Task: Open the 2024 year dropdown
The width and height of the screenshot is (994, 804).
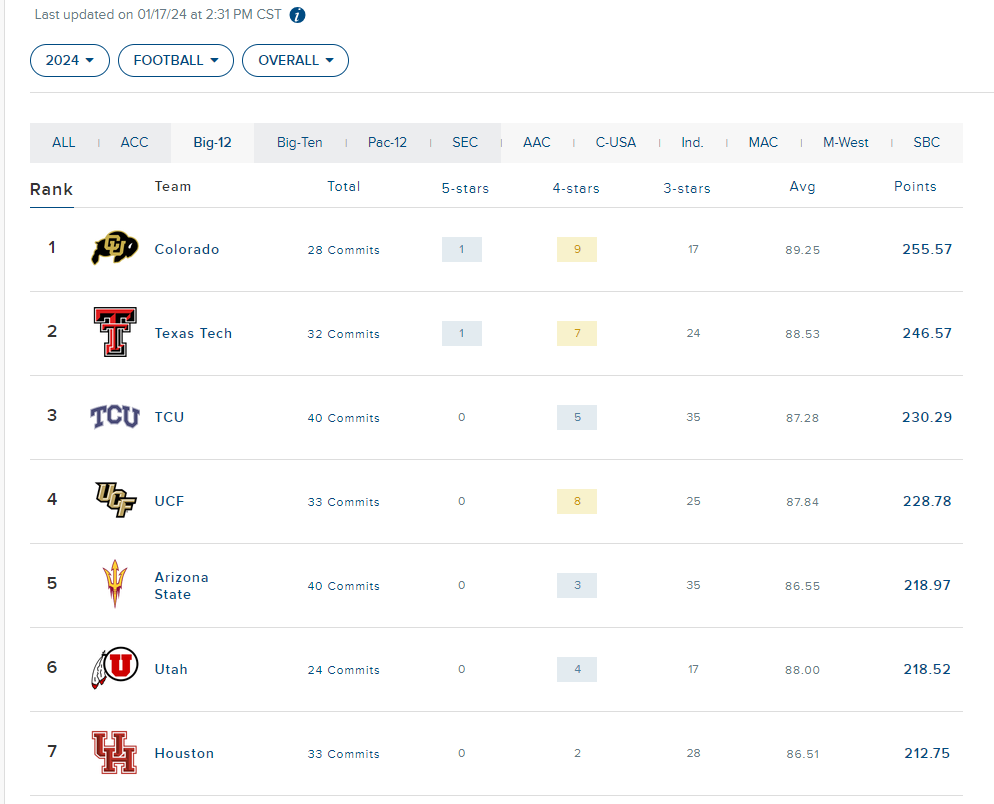Action: point(70,60)
